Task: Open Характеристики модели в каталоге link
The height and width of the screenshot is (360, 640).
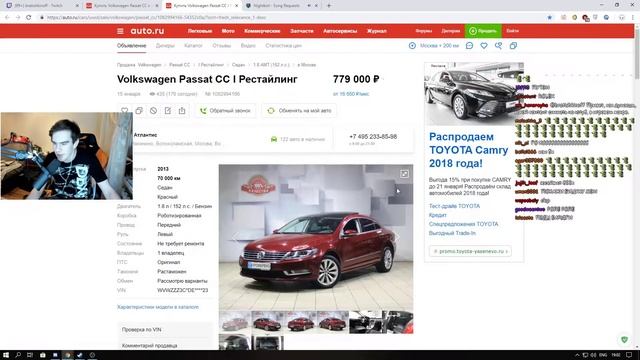Action: [x=158, y=307]
